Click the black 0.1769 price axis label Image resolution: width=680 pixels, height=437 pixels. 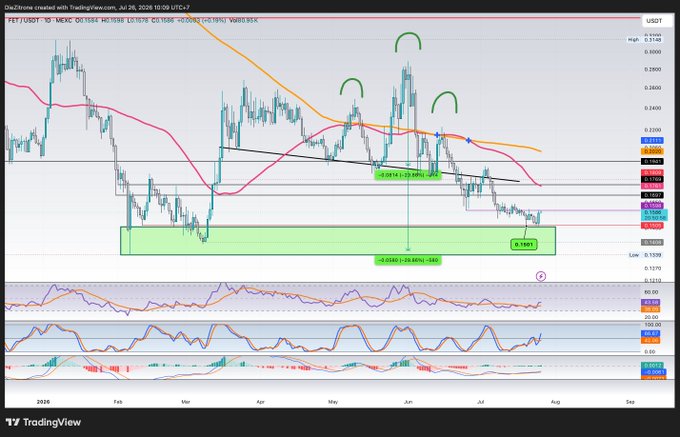click(x=652, y=179)
